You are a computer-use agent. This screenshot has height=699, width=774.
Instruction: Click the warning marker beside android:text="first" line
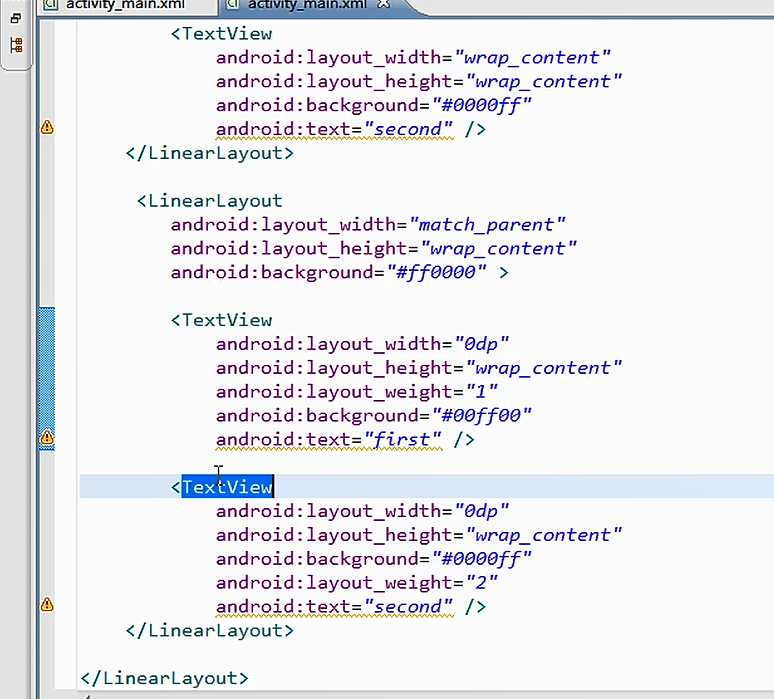click(x=47, y=437)
